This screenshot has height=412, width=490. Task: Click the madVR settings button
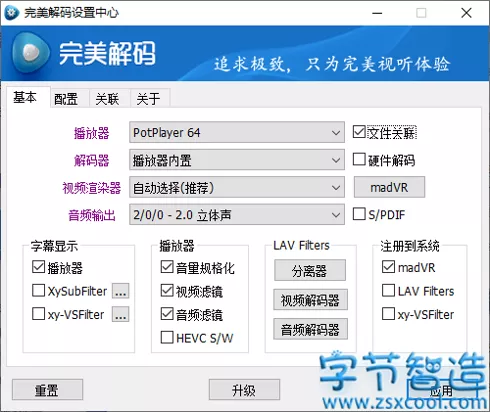click(x=389, y=187)
